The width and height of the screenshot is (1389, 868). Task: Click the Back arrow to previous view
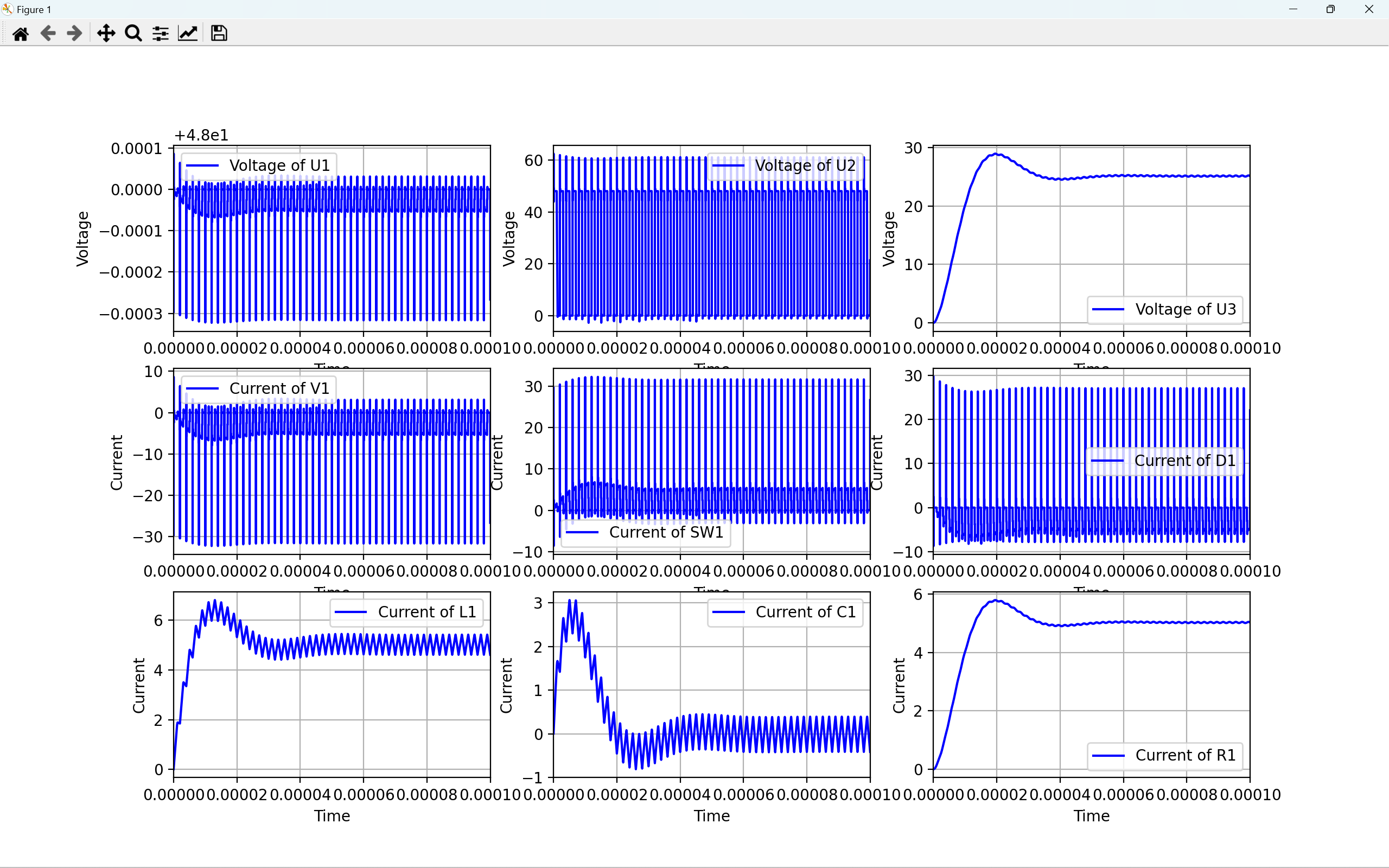(48, 33)
